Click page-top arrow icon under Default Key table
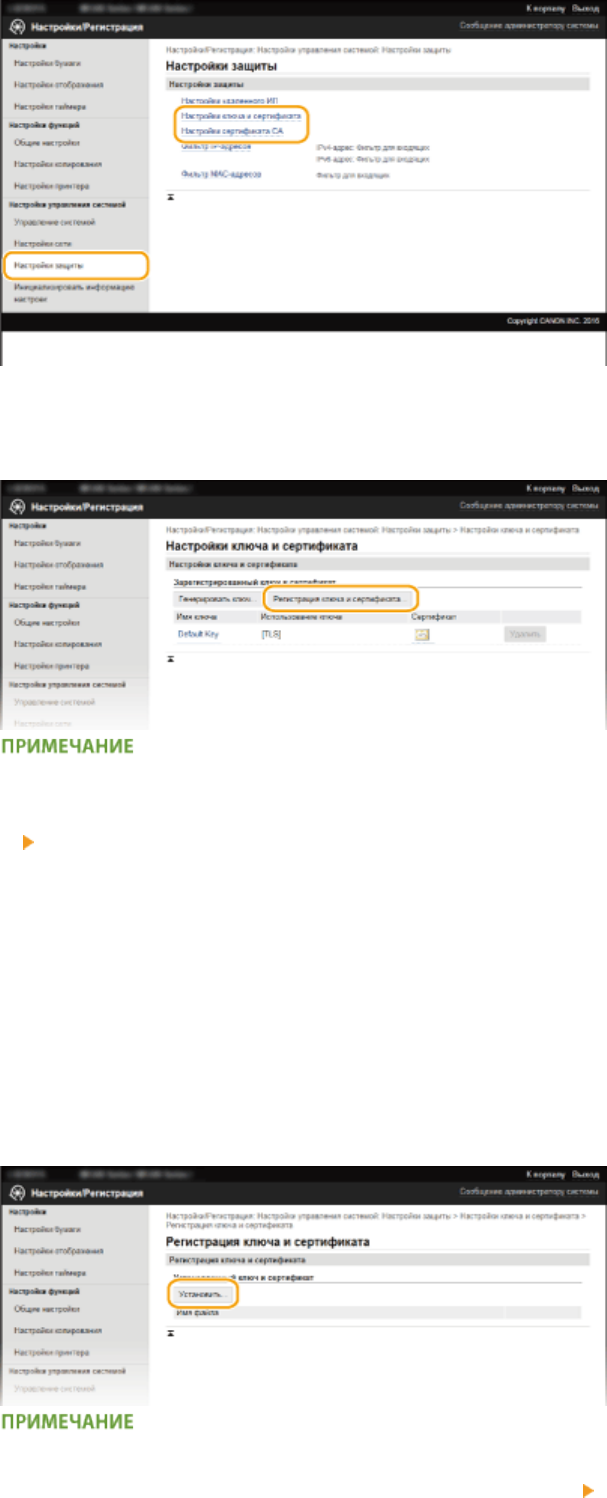607x1498 pixels. click(x=170, y=658)
